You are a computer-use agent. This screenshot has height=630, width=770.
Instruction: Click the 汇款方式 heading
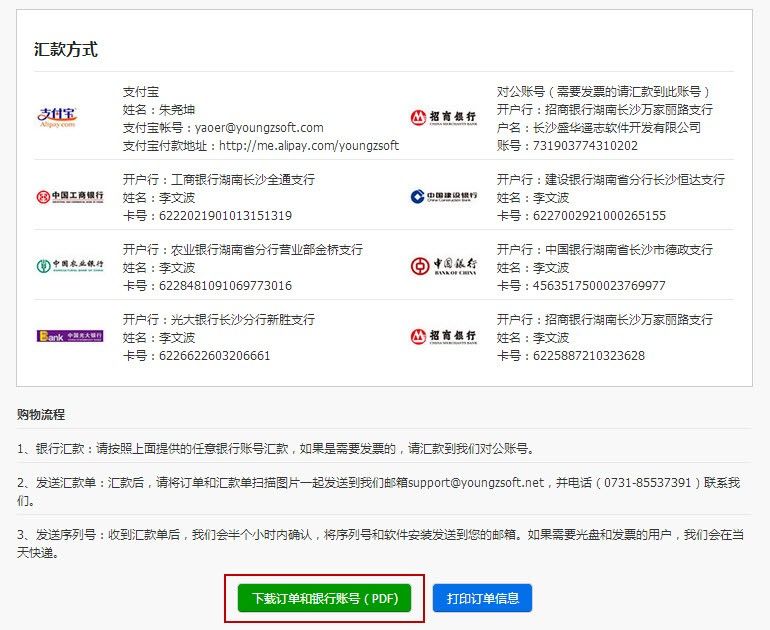pos(66,50)
